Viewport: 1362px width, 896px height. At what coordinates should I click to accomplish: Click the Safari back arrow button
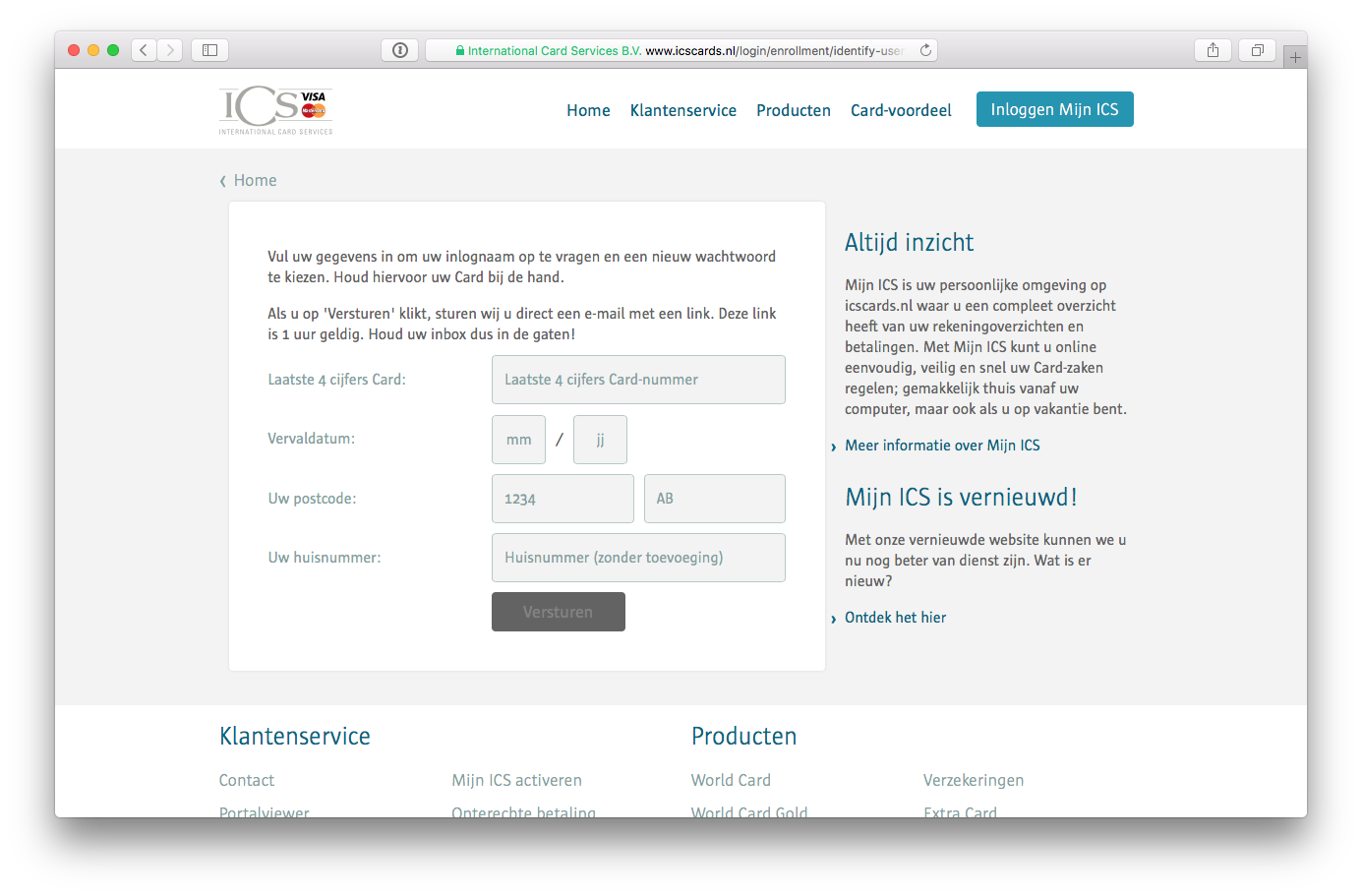pos(144,50)
